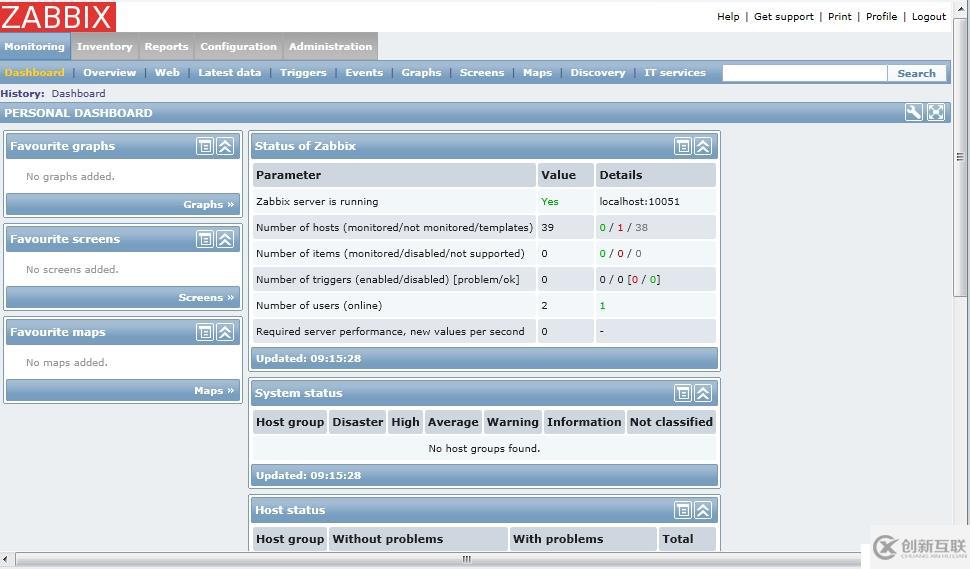This screenshot has width=970, height=569.
Task: Click the horizontal scrollbar left arrow
Action: click(x=6, y=559)
